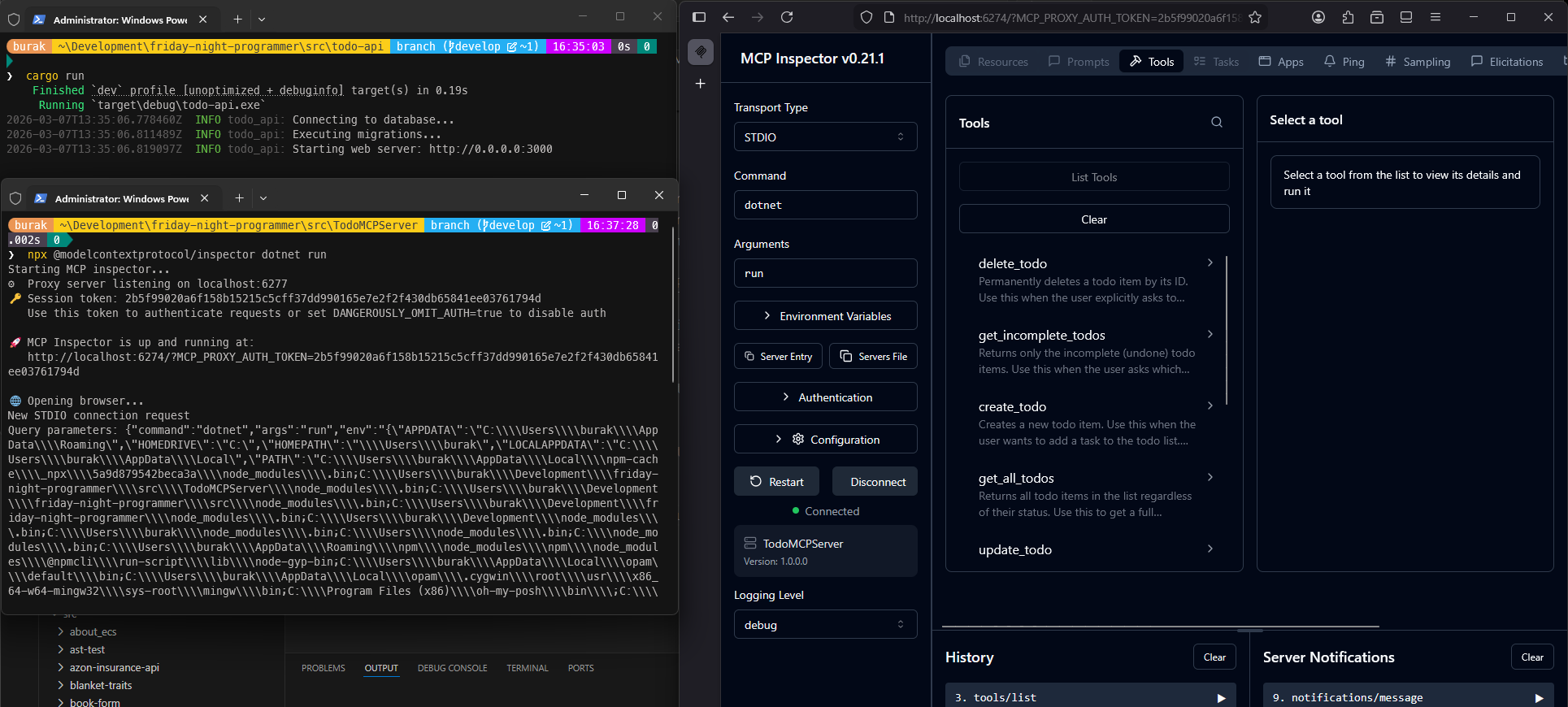This screenshot has width=1568, height=707.
Task: Reload the MCP Inspector page
Action: pos(787,17)
